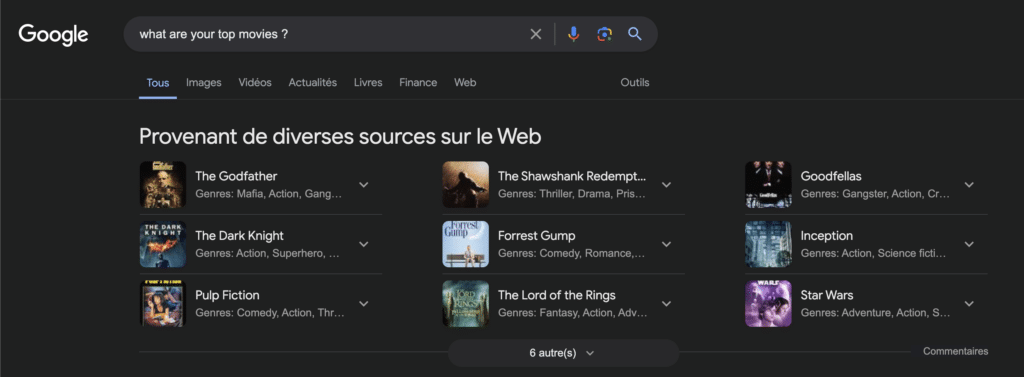Open The Dark Knight poster thumbnail
Viewport: 1024px width, 377px height.
coord(163,244)
